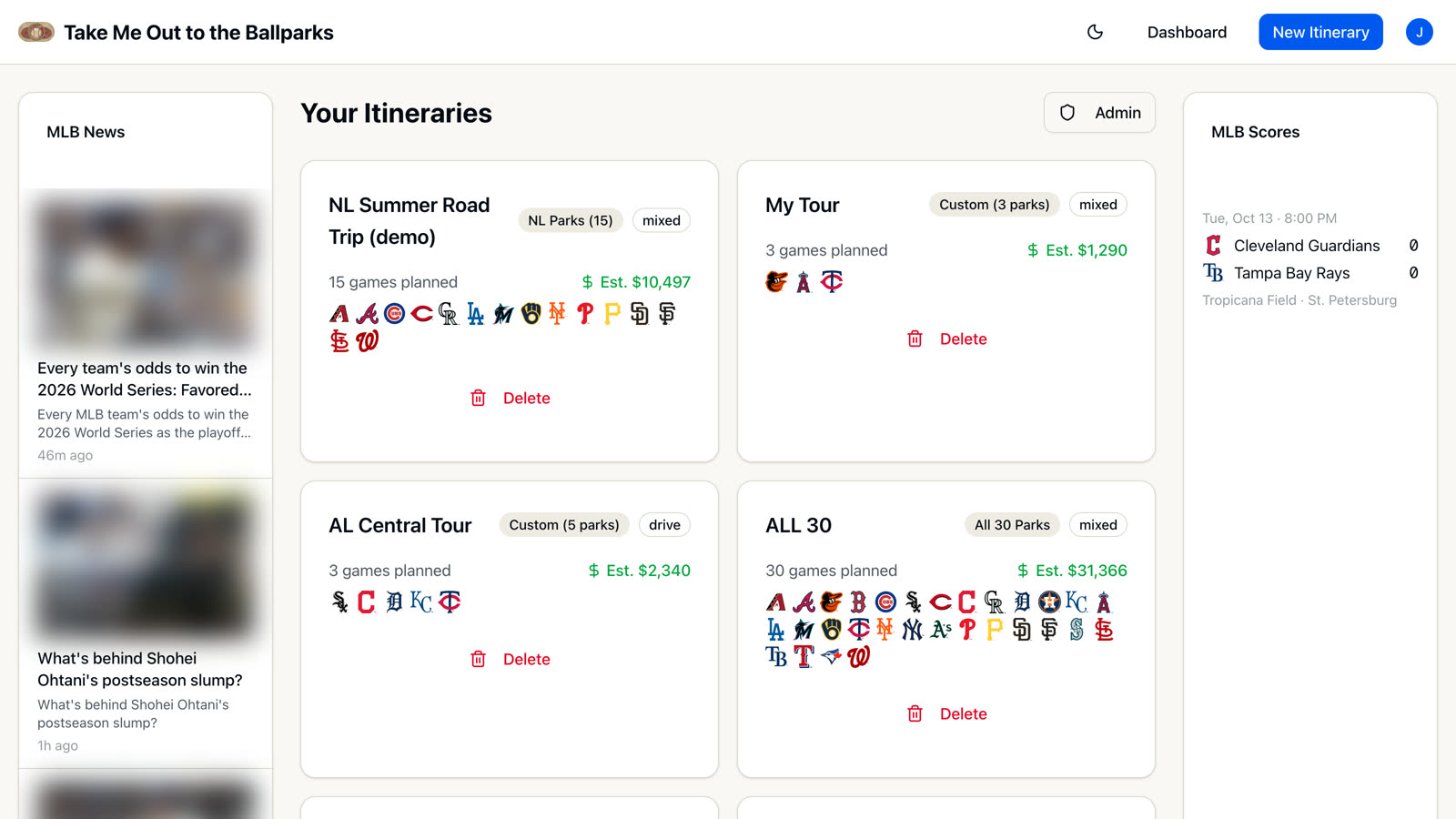Open the Dashboard page

pyautogui.click(x=1187, y=32)
